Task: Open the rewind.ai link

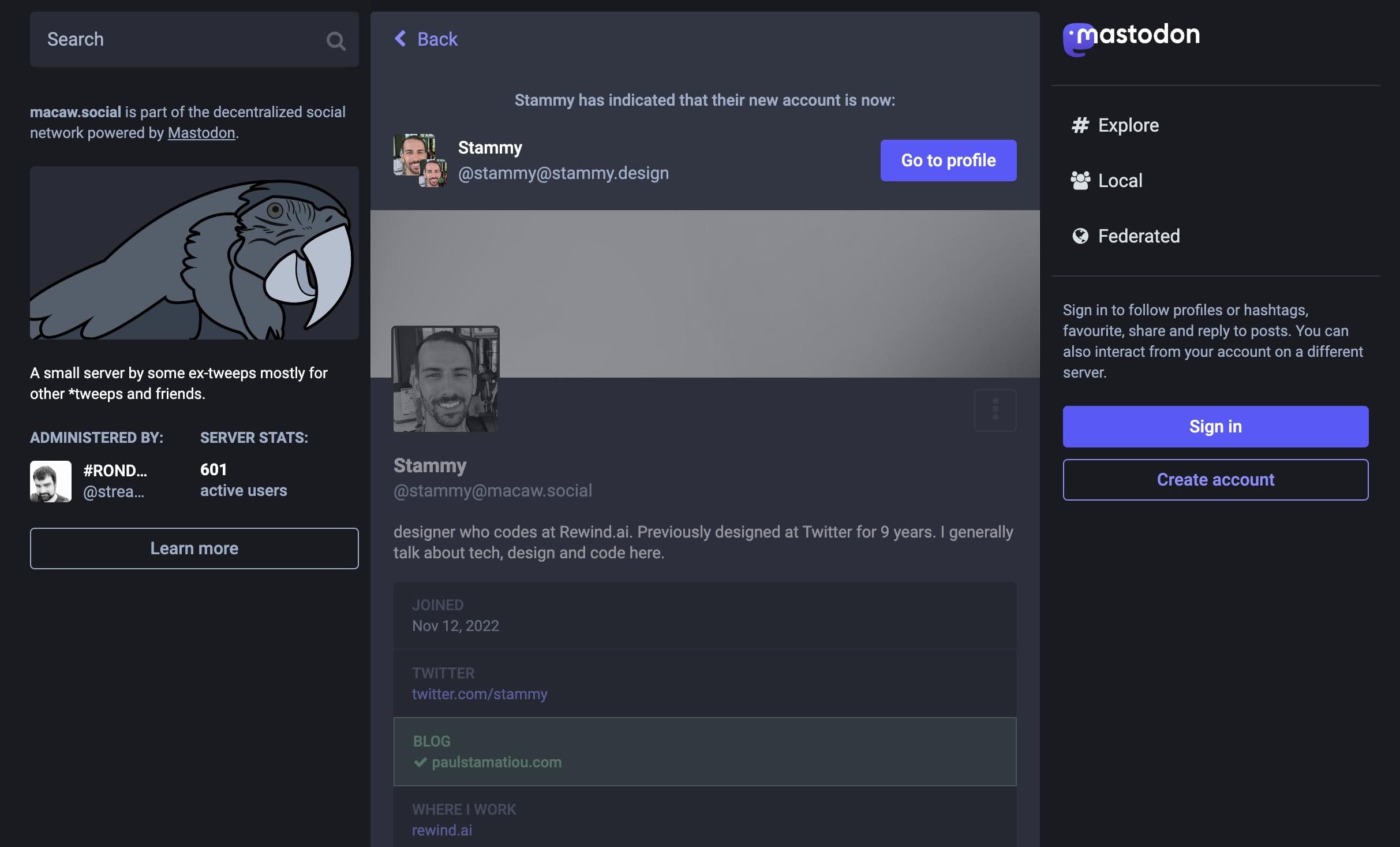Action: tap(442, 830)
